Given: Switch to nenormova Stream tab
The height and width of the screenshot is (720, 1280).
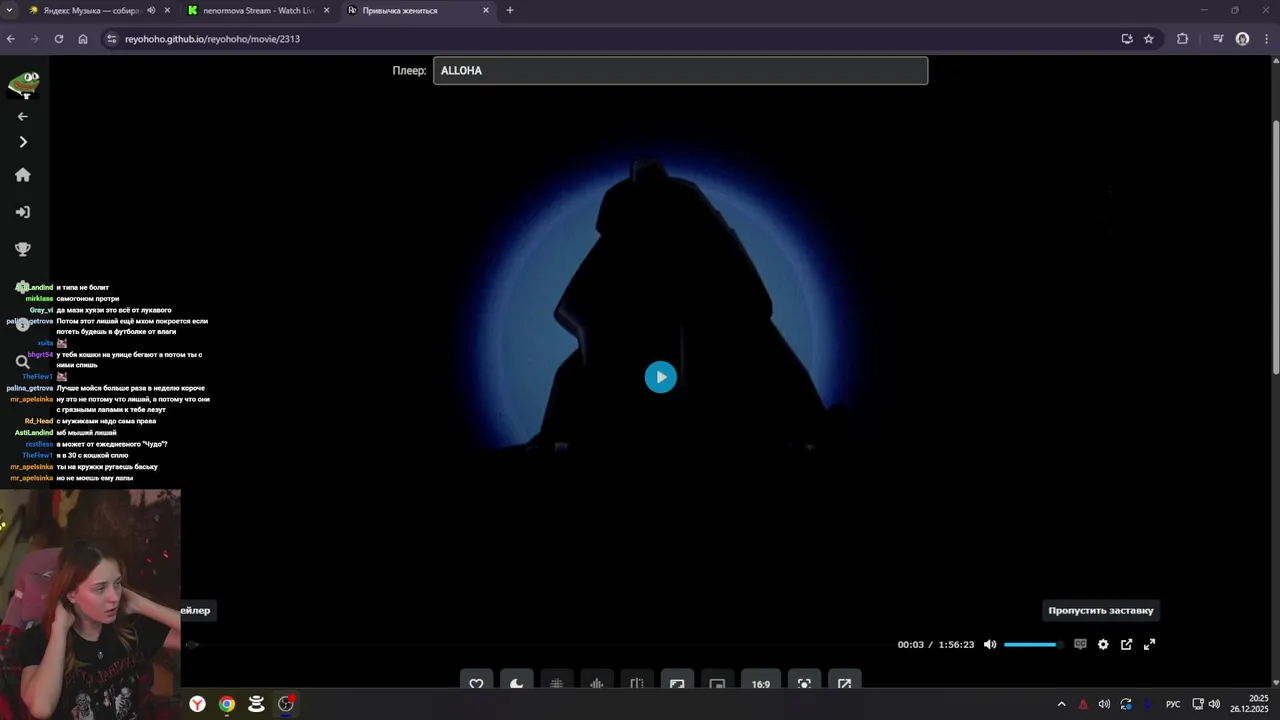Looking at the screenshot, I should click(x=259, y=11).
